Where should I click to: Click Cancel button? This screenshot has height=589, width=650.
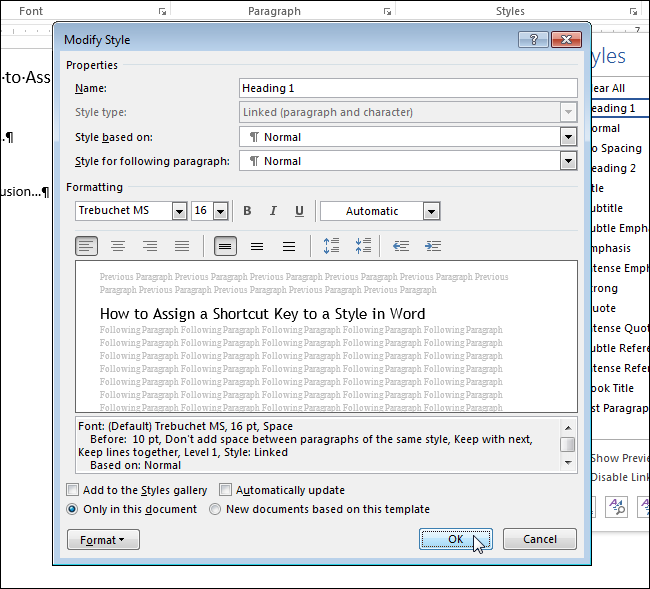pyautogui.click(x=540, y=539)
